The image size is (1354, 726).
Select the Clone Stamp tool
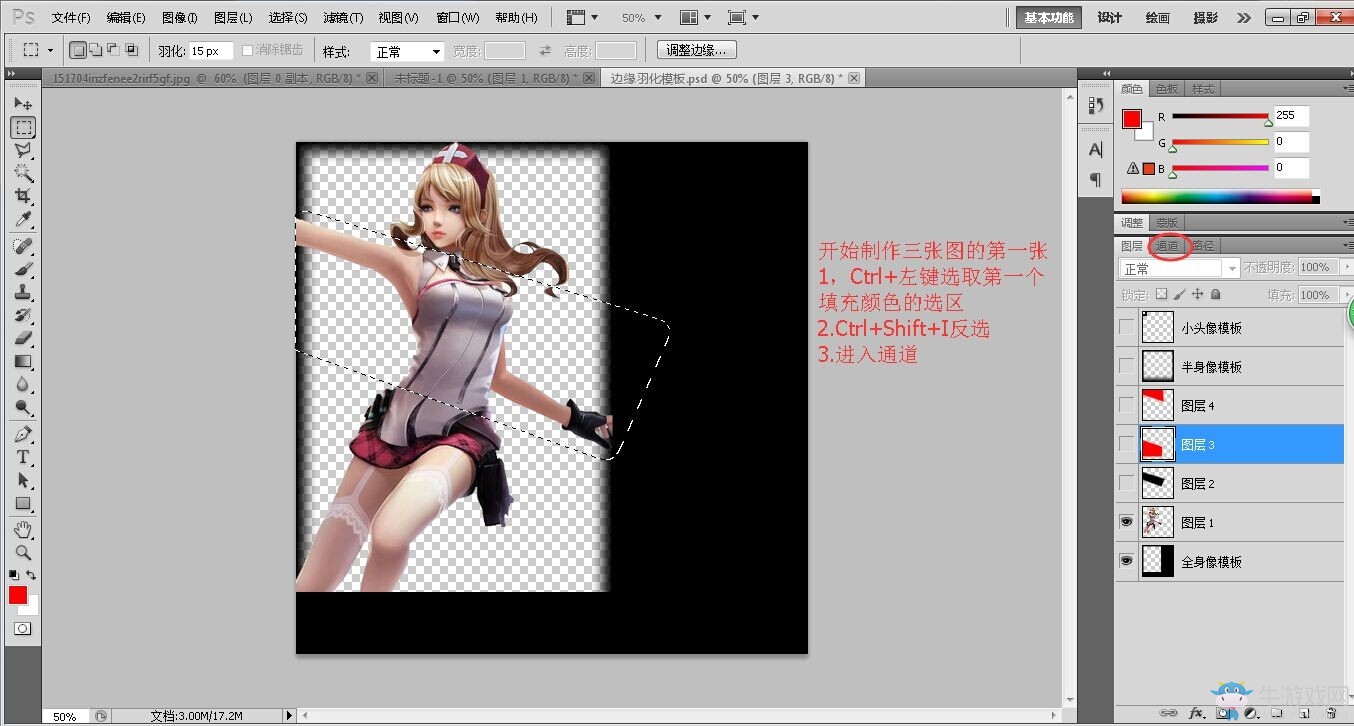click(x=23, y=292)
